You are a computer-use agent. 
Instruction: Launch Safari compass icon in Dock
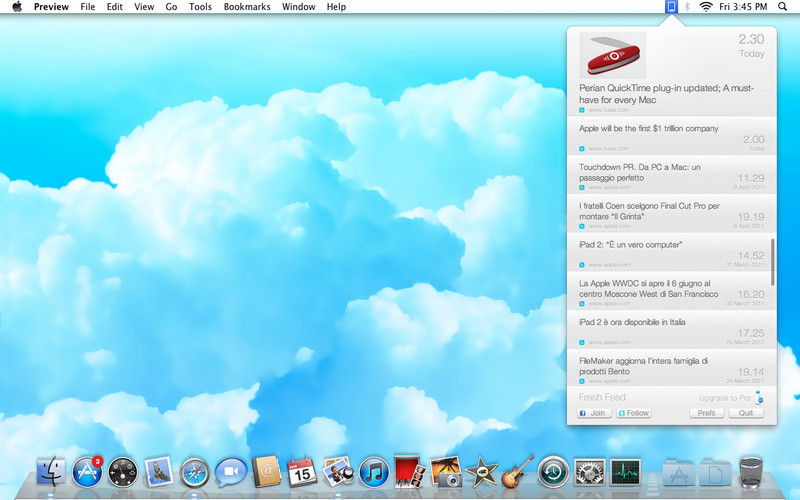point(194,472)
